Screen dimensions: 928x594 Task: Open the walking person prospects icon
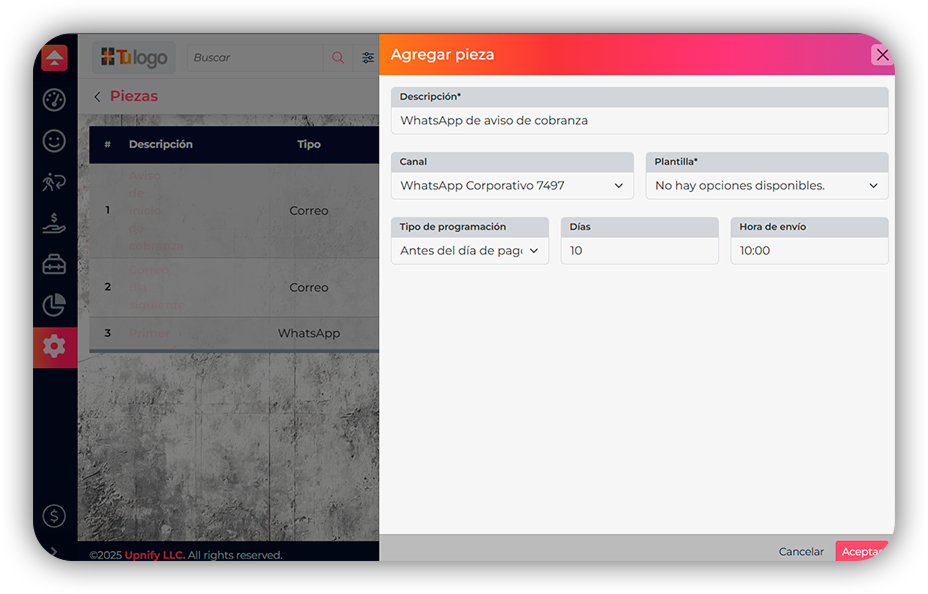(x=54, y=182)
